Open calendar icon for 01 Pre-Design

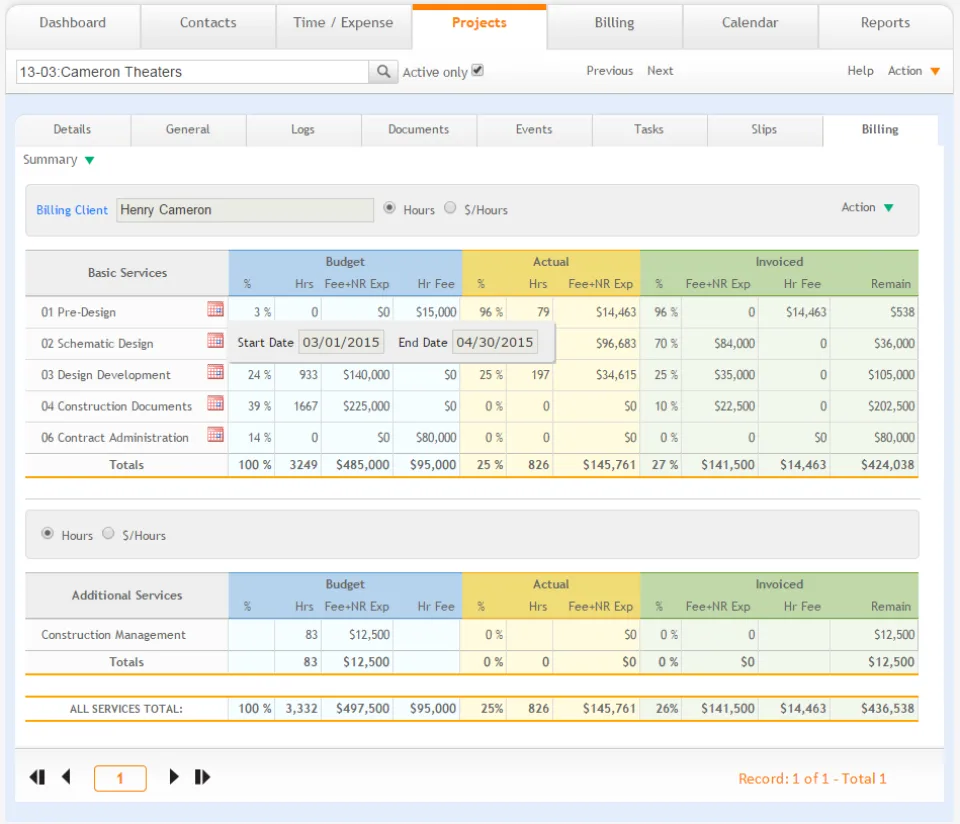[x=216, y=309]
